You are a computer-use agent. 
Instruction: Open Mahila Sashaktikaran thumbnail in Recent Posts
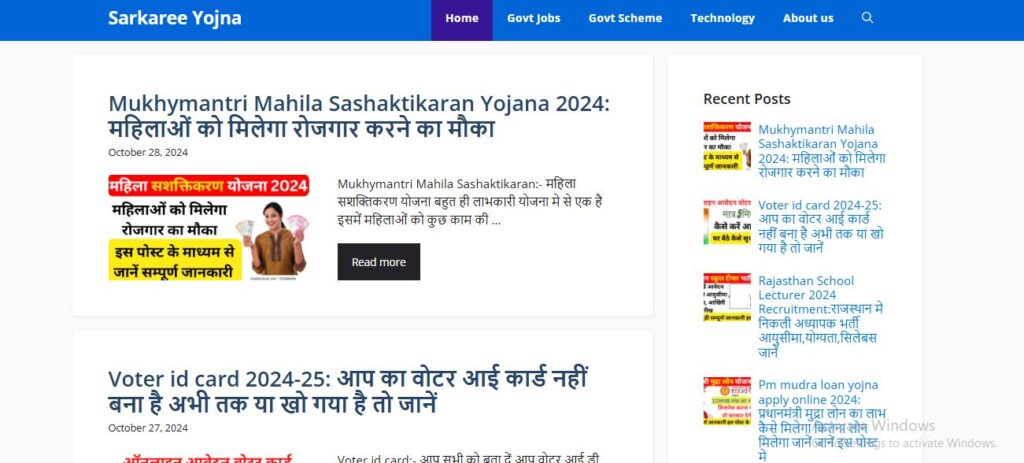(x=727, y=146)
